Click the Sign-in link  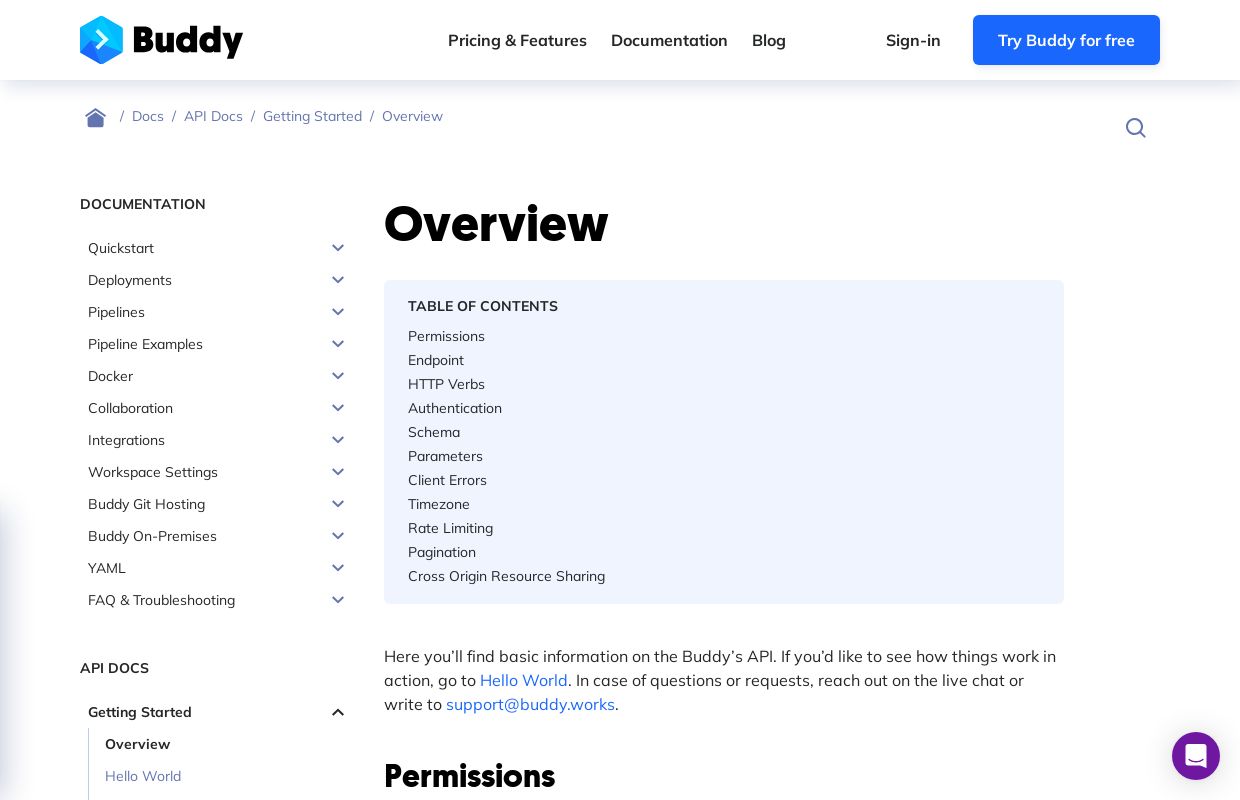(913, 40)
